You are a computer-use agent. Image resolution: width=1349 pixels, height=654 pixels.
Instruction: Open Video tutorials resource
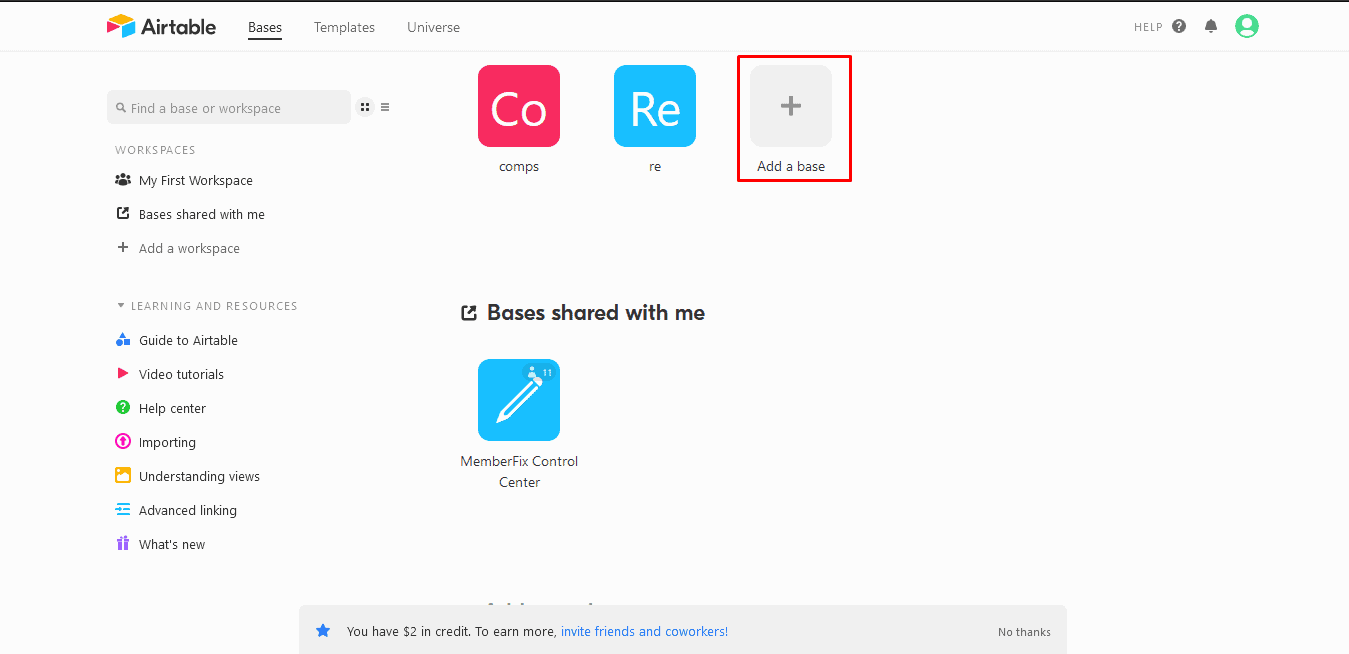(181, 375)
